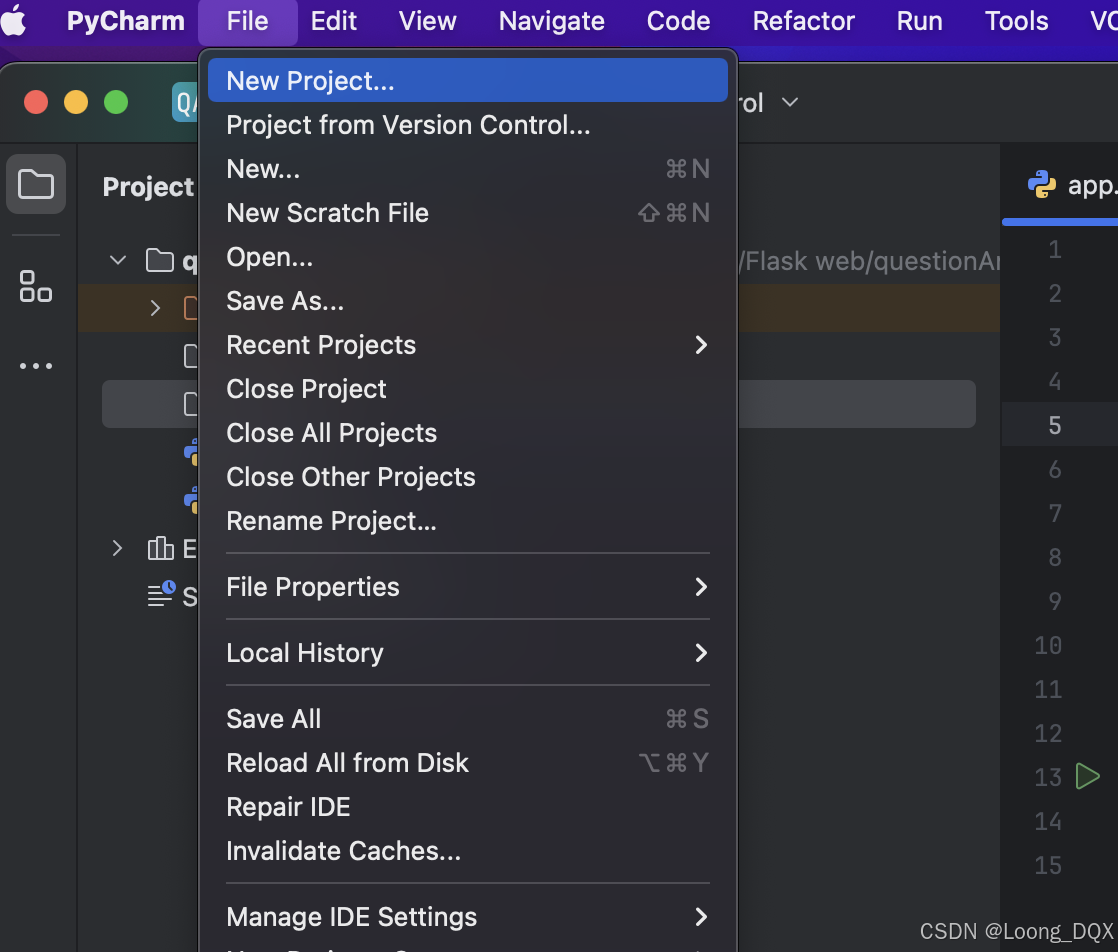The image size is (1118, 952).
Task: Click the Scratches and Consoles icon
Action: (161, 595)
